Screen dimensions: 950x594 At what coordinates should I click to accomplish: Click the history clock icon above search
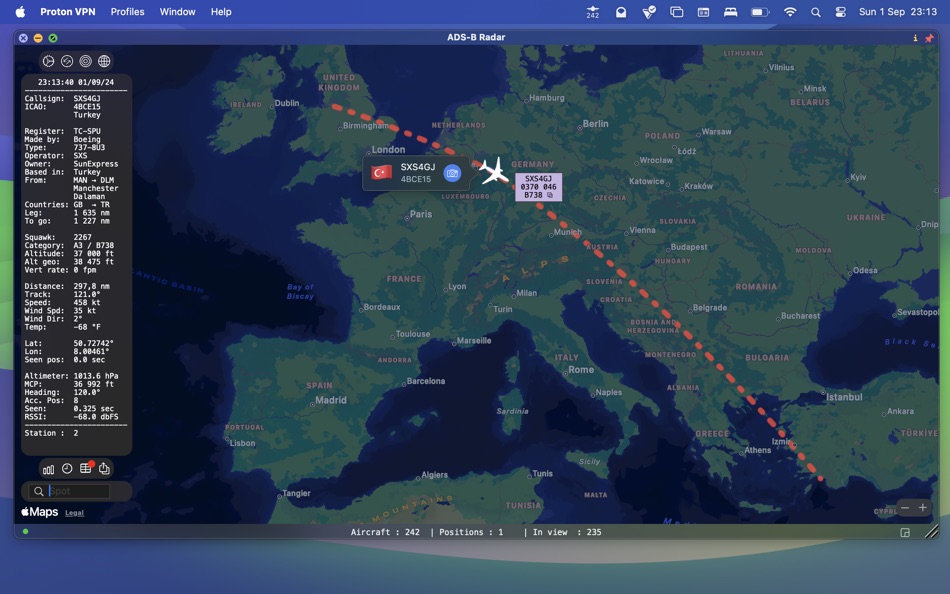pyautogui.click(x=66, y=468)
